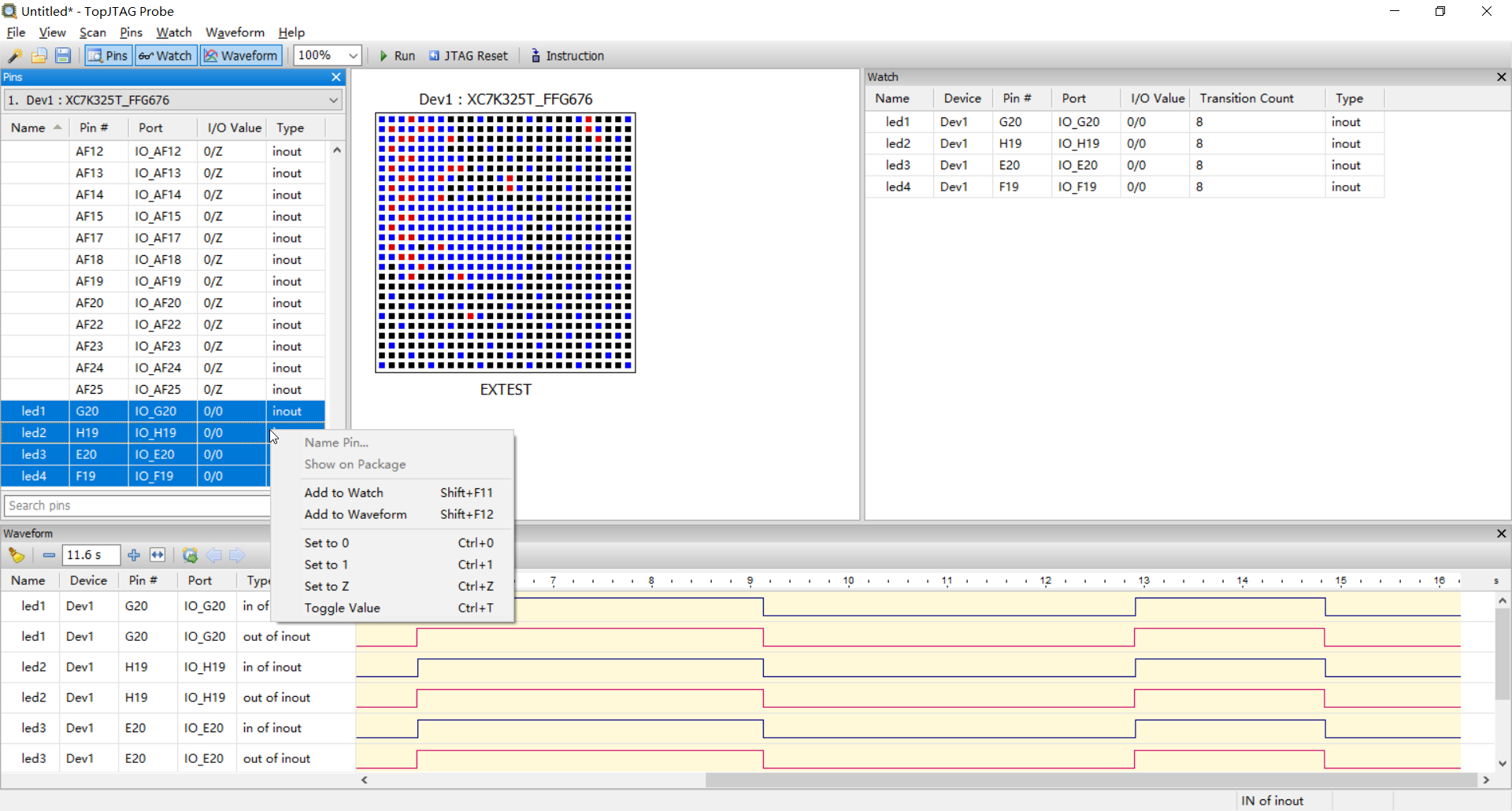Zoom in the waveform with the plus icon
The image size is (1512, 811).
click(134, 555)
